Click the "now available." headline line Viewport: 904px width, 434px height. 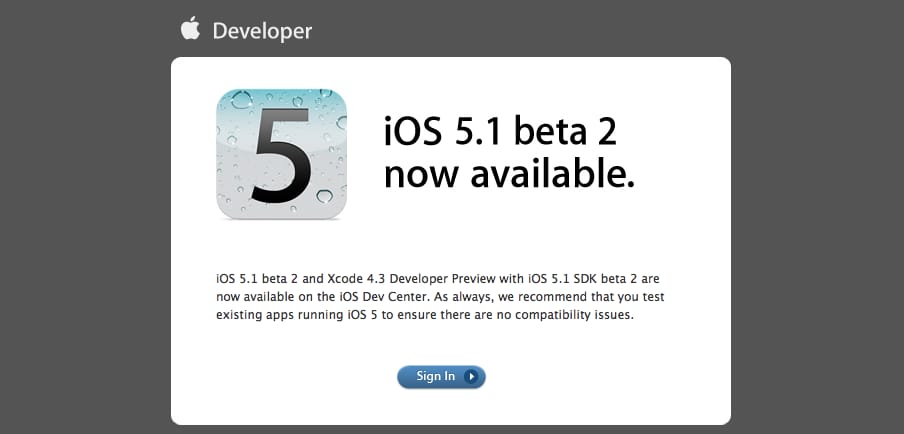(x=509, y=175)
